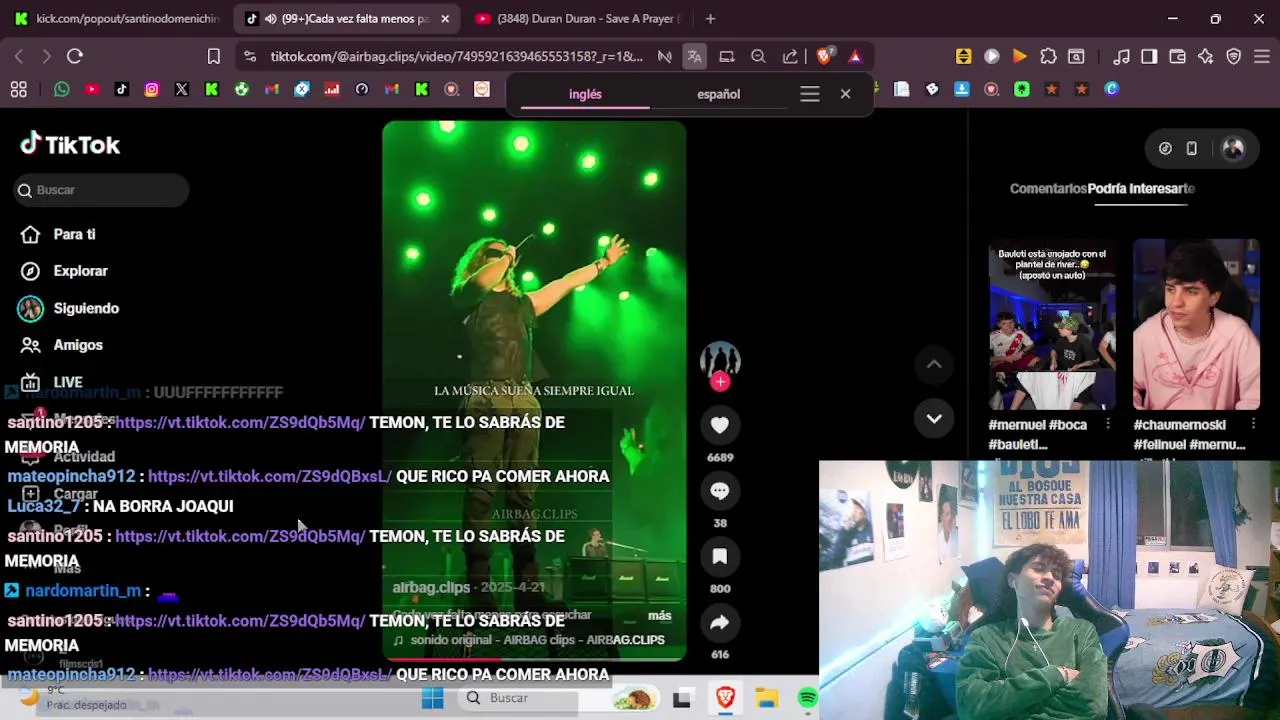1280x720 pixels.
Task: Open the Brave wallet icon
Action: pos(1177,57)
